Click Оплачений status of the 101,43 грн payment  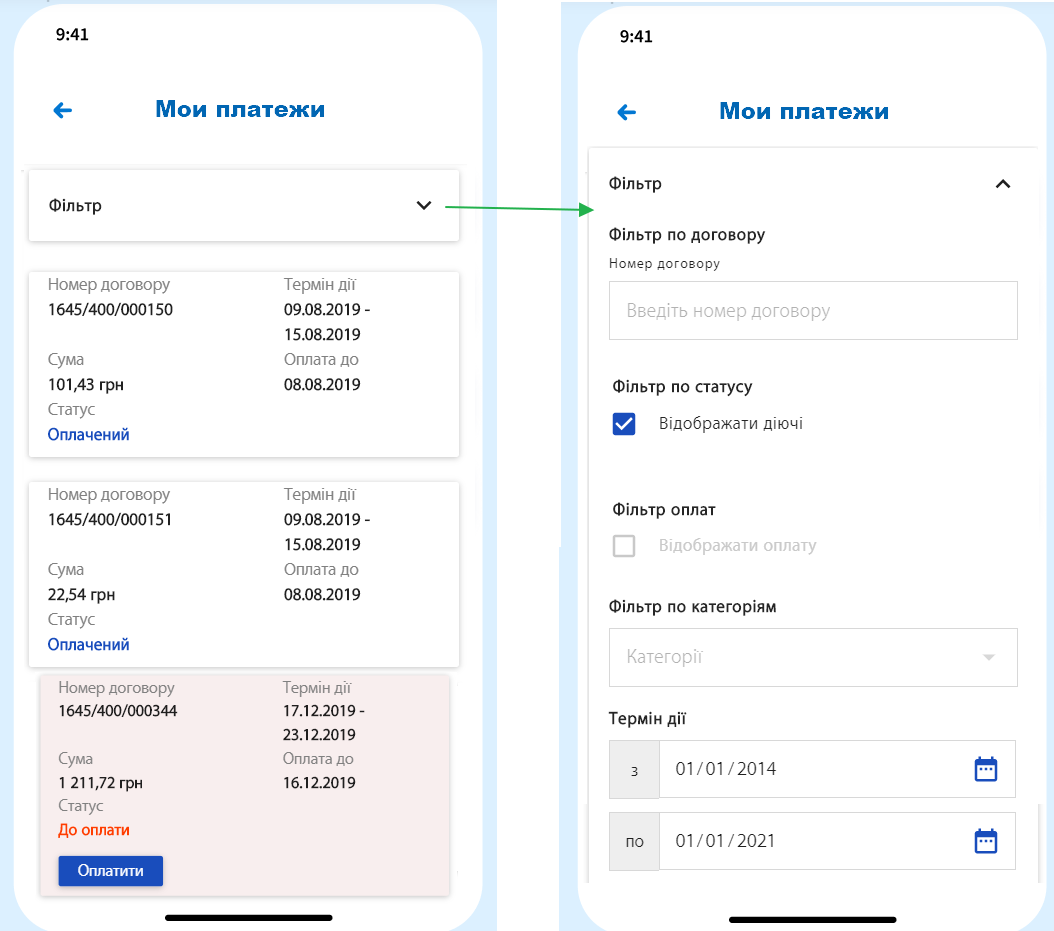click(89, 435)
